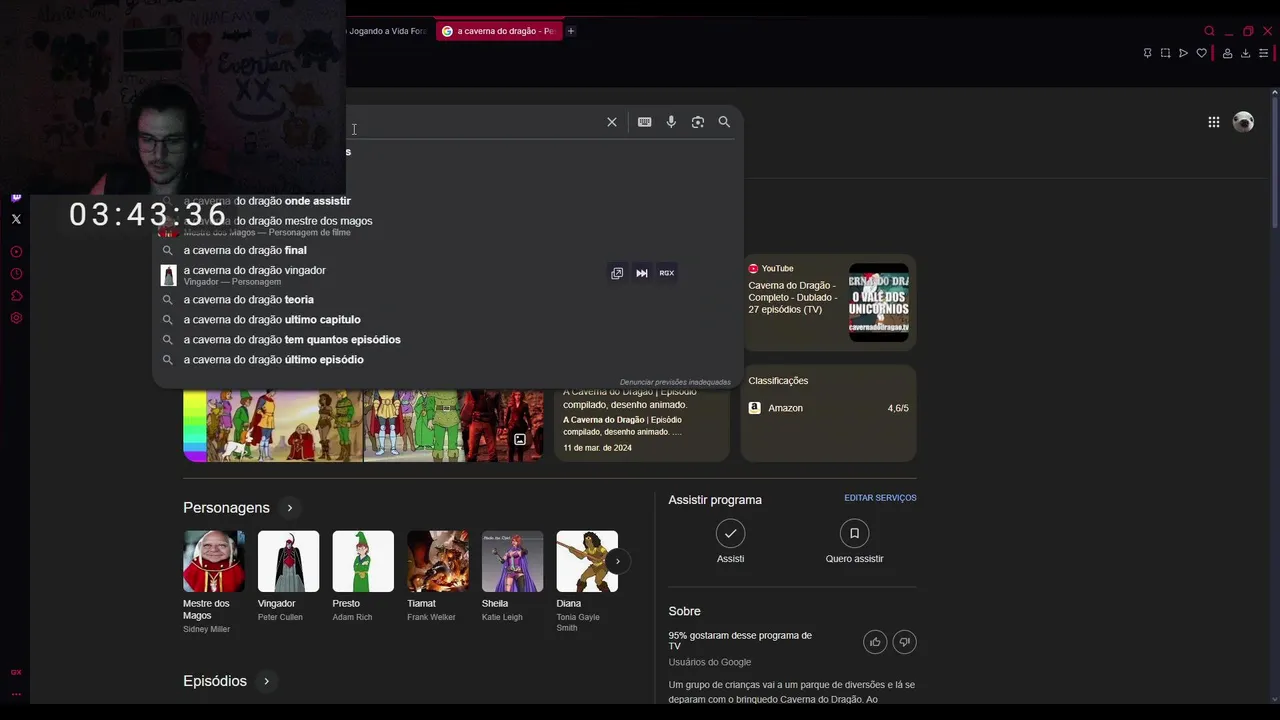Open the tab search magnifier in title bar

click(1209, 31)
